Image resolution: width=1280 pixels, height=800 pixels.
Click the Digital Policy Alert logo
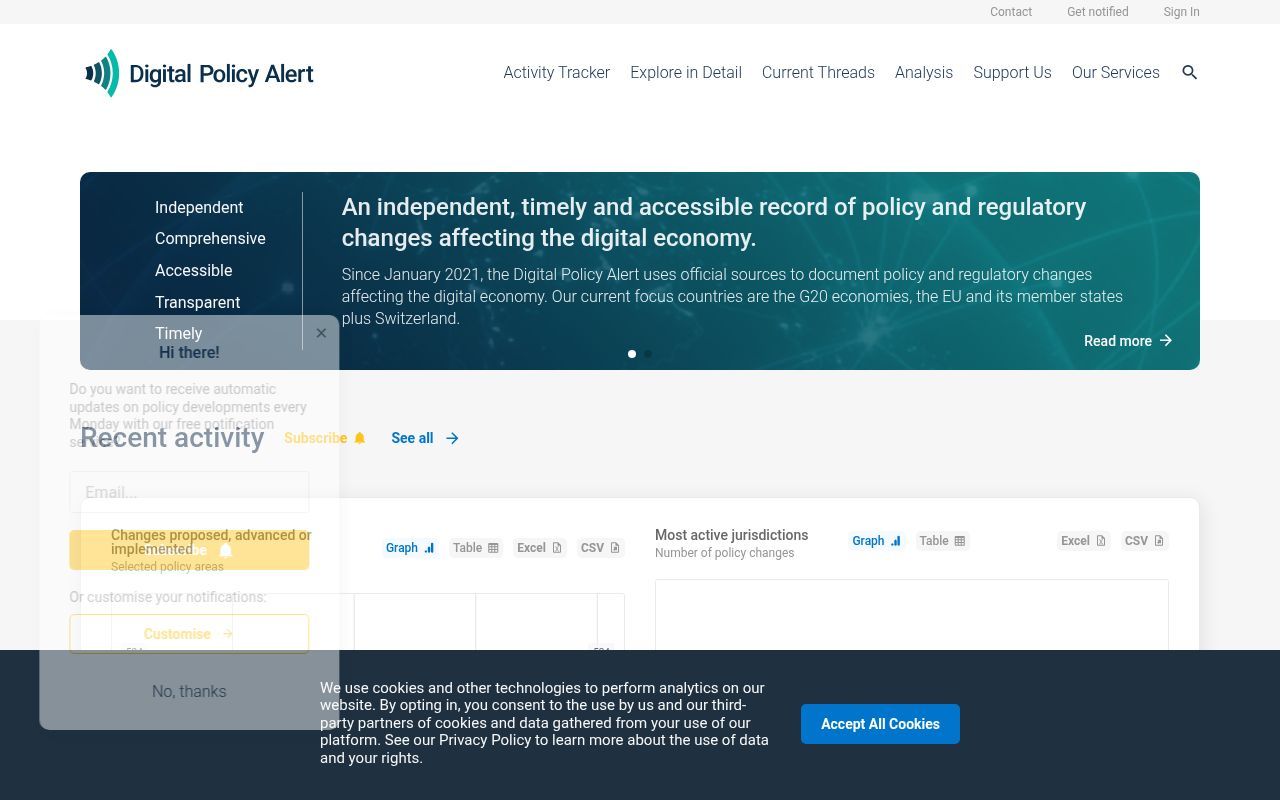199,73
